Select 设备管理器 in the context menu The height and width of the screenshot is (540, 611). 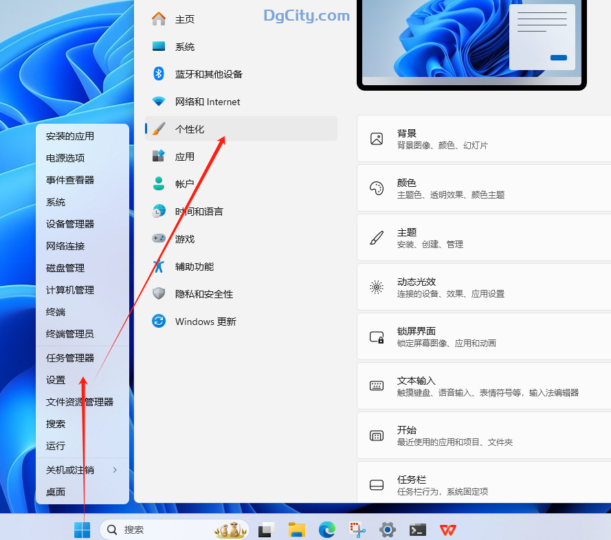70,224
